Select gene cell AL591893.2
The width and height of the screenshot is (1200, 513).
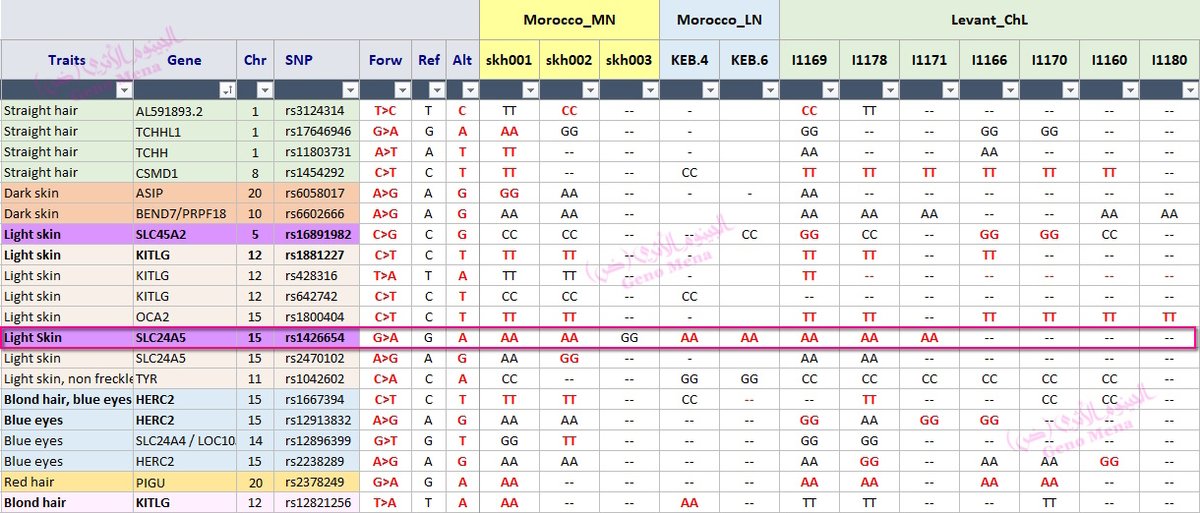coord(184,111)
